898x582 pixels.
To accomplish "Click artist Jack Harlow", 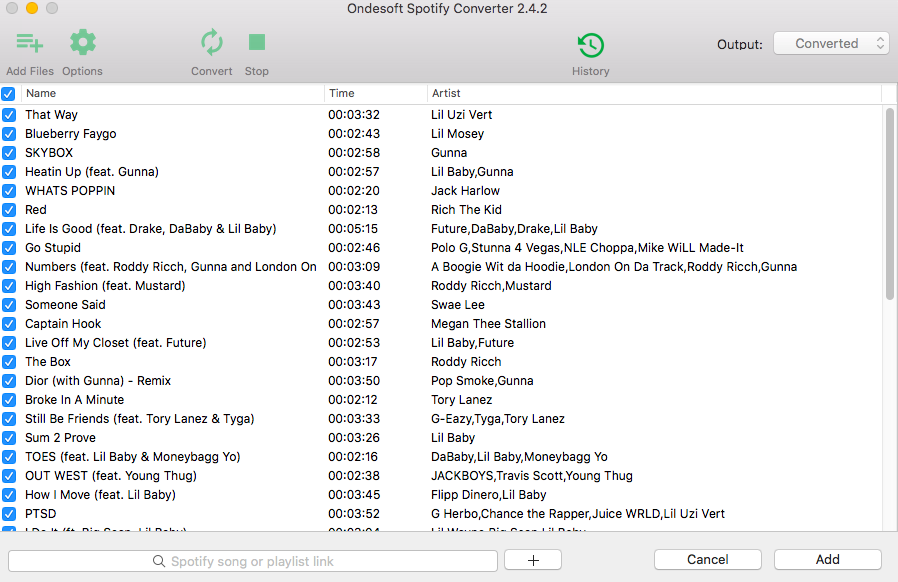I will tap(466, 191).
